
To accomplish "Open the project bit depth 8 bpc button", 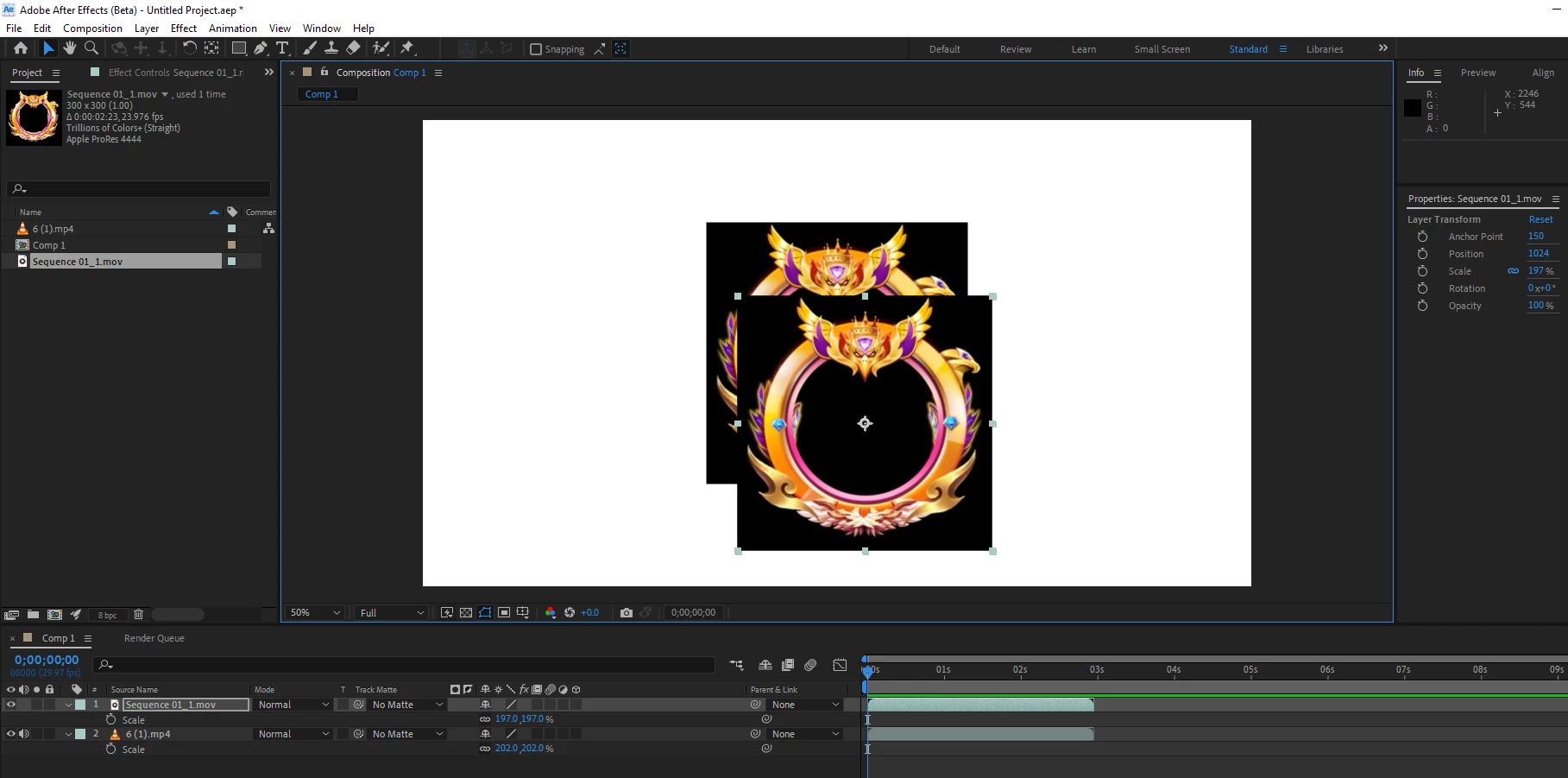I will (x=107, y=615).
